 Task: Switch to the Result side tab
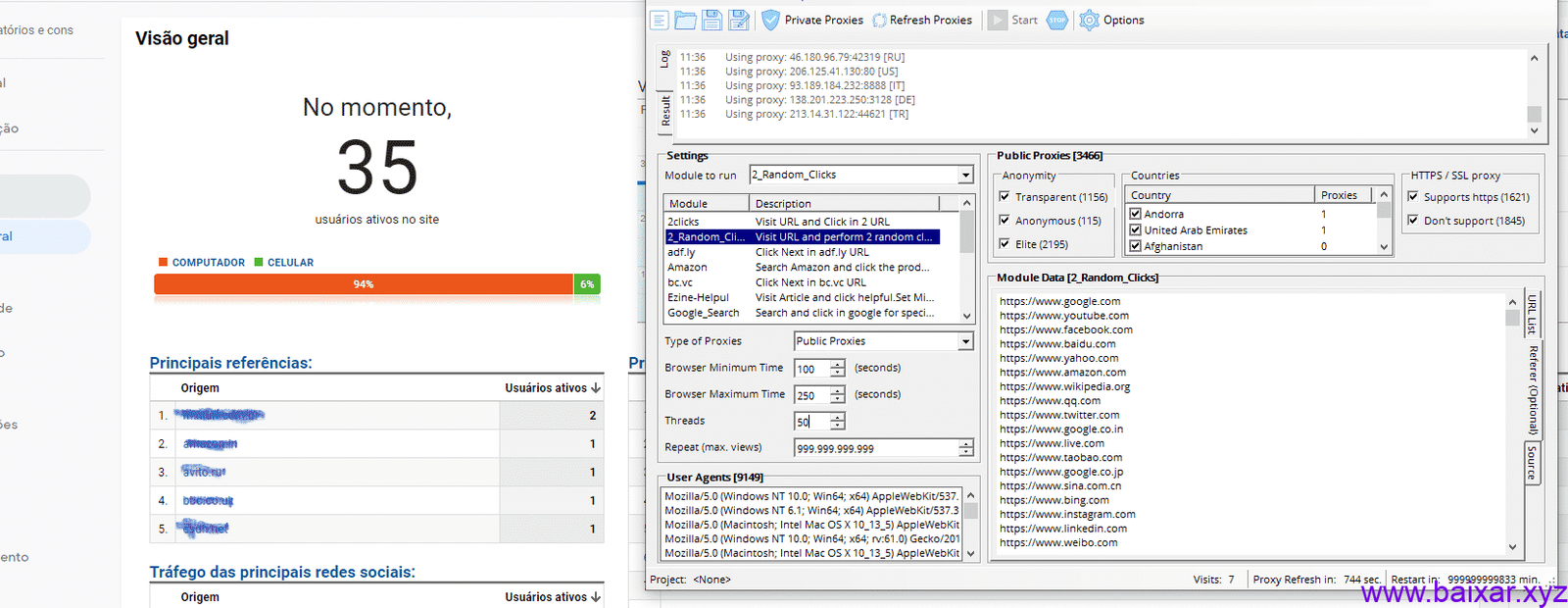pos(665,110)
